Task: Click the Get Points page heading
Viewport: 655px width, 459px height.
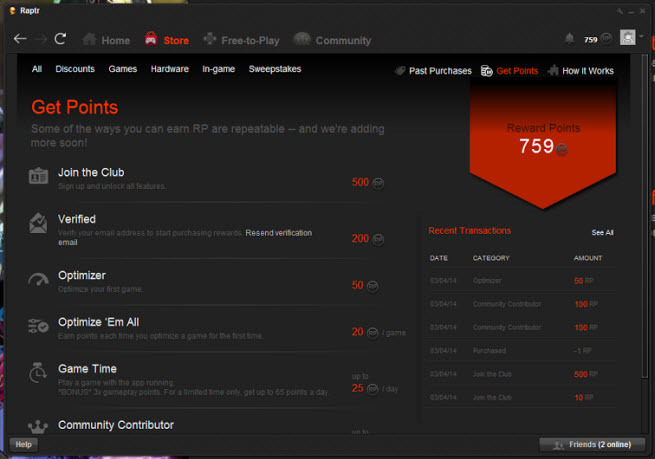Action: (75, 107)
